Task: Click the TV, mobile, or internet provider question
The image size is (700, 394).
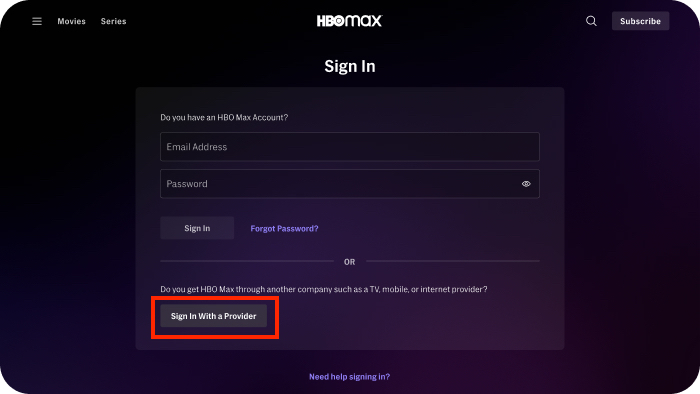Action: click(324, 289)
